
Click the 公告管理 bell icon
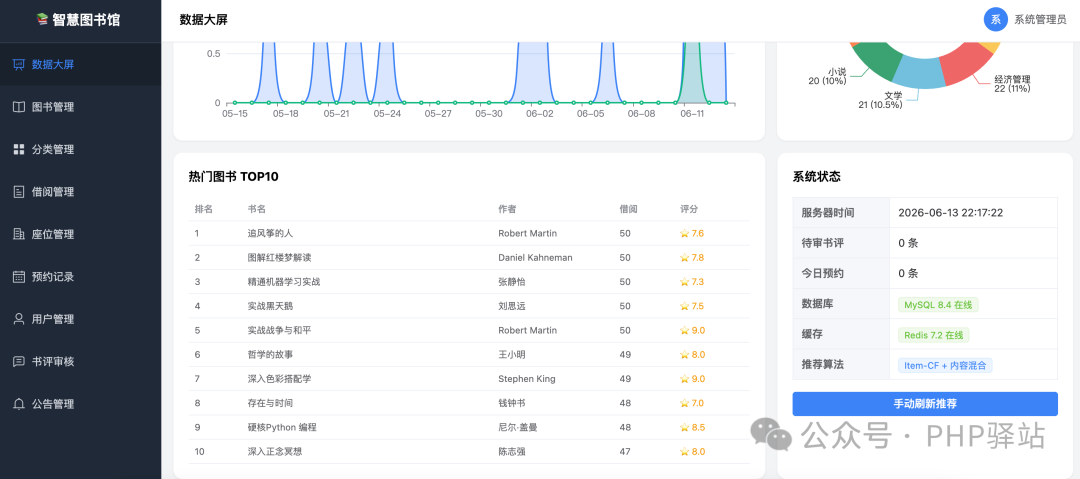[x=19, y=404]
